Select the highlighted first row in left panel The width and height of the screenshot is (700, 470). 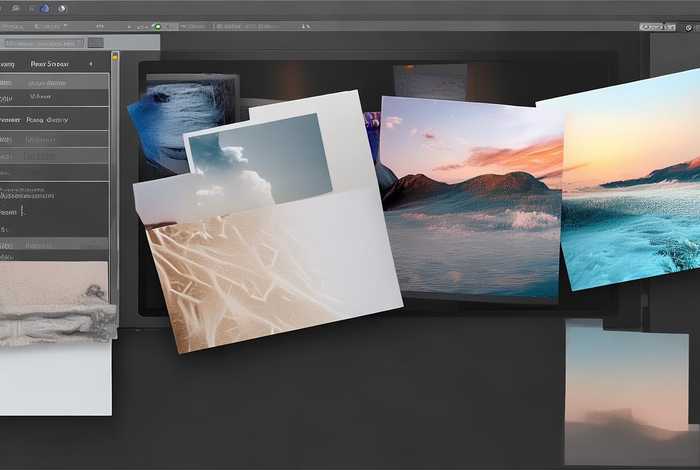(54, 80)
